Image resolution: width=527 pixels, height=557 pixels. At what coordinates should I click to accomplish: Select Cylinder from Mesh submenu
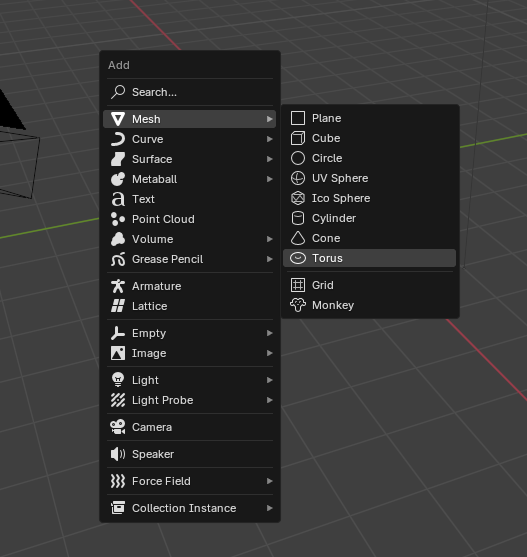(369, 218)
